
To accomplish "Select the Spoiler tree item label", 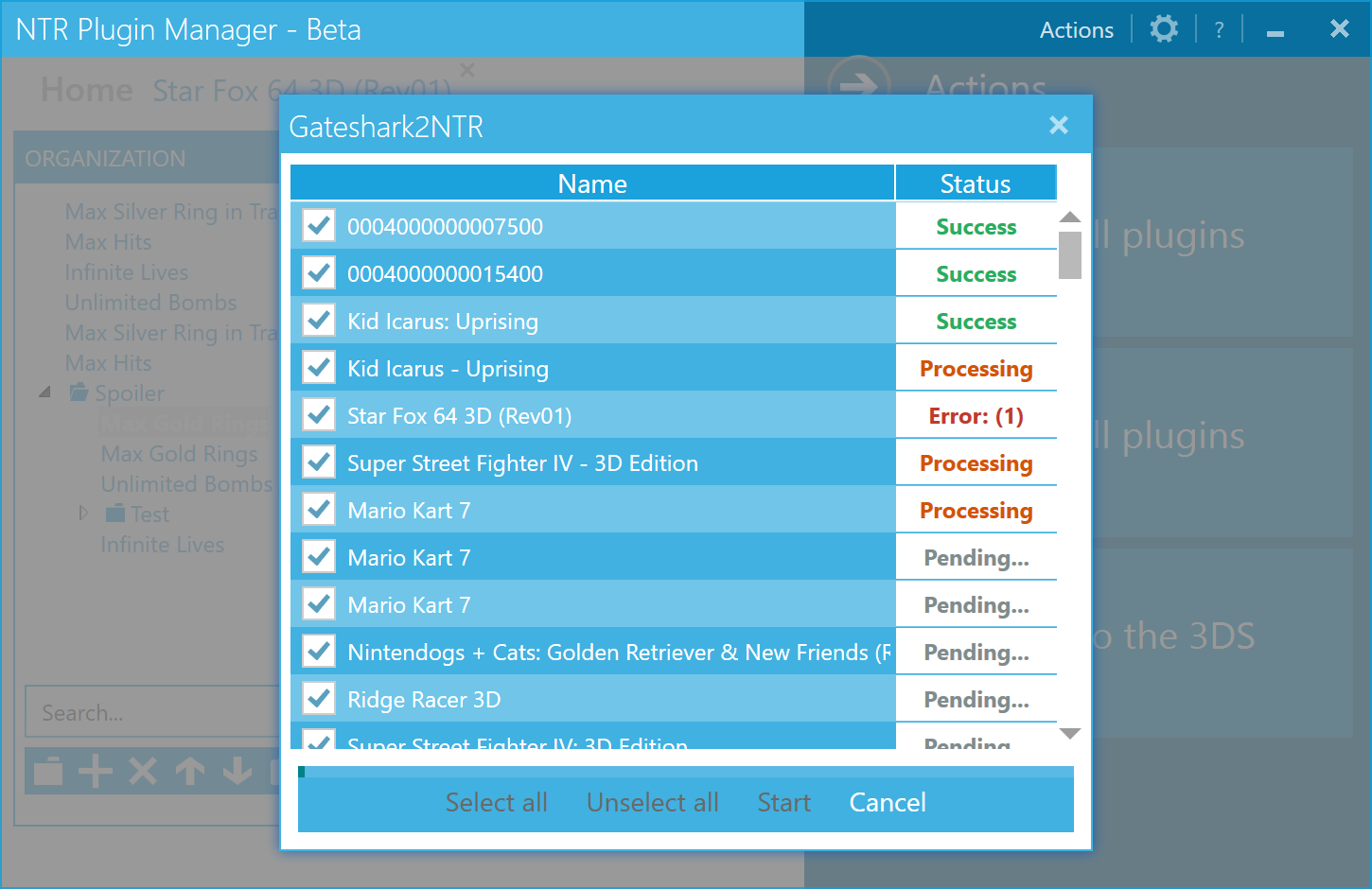I will point(130,393).
